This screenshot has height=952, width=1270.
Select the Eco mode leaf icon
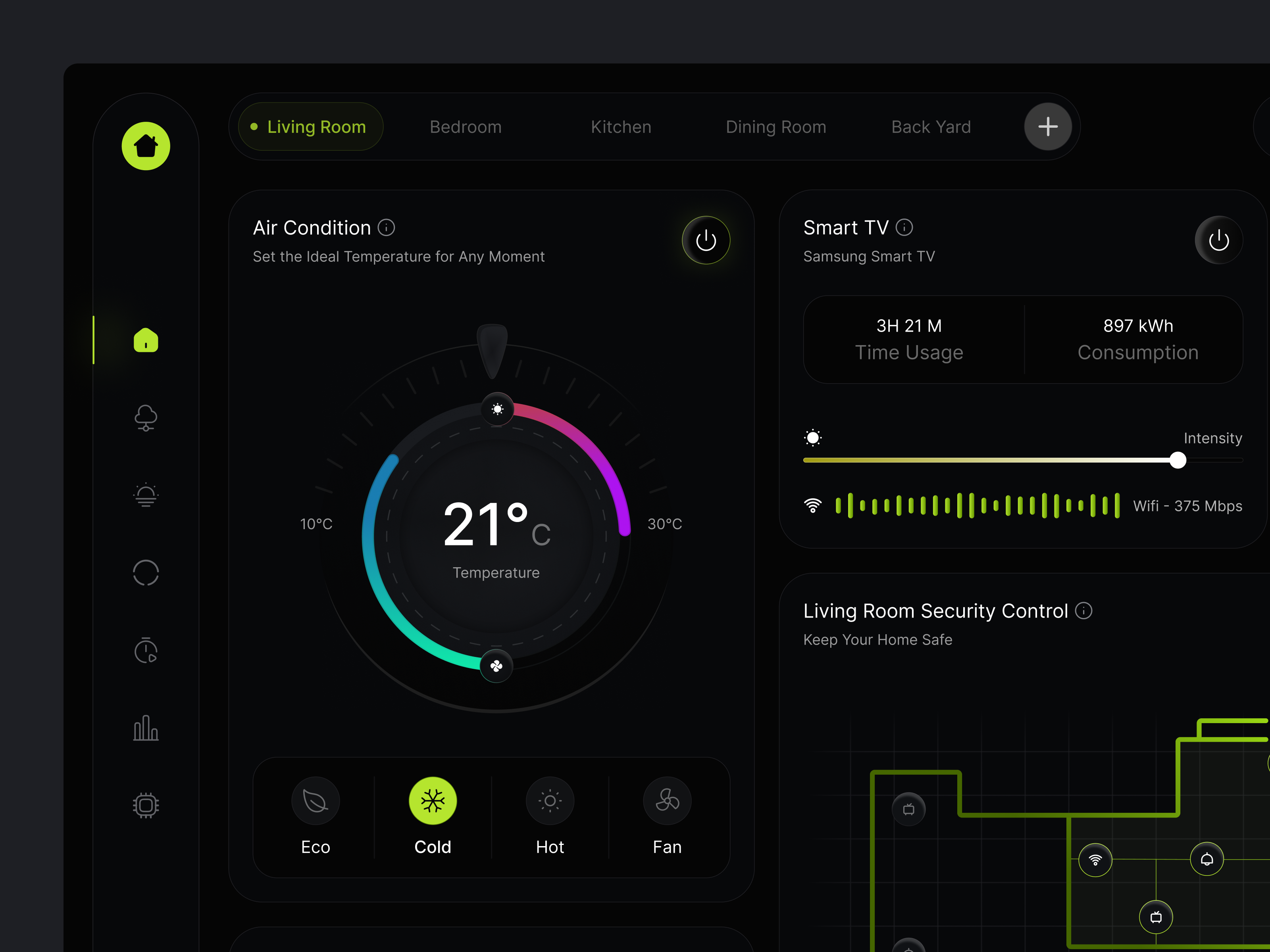[x=315, y=800]
